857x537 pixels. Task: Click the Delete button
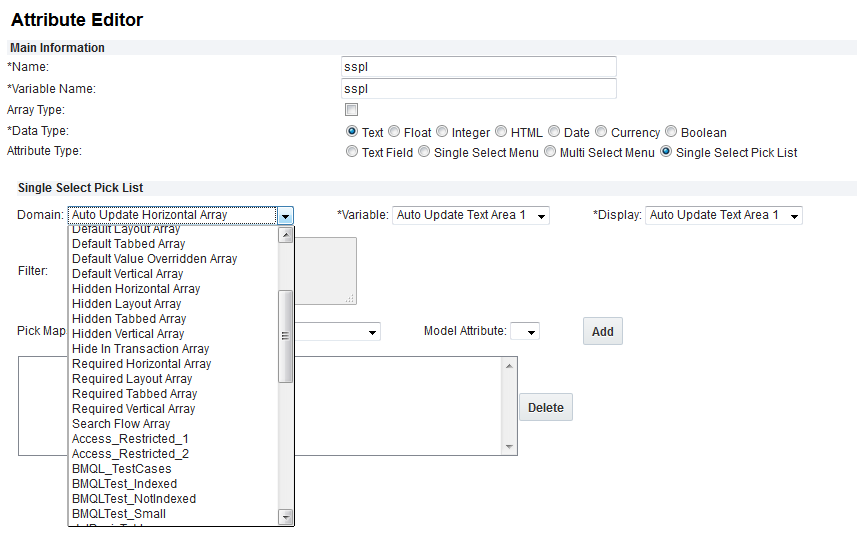click(545, 407)
